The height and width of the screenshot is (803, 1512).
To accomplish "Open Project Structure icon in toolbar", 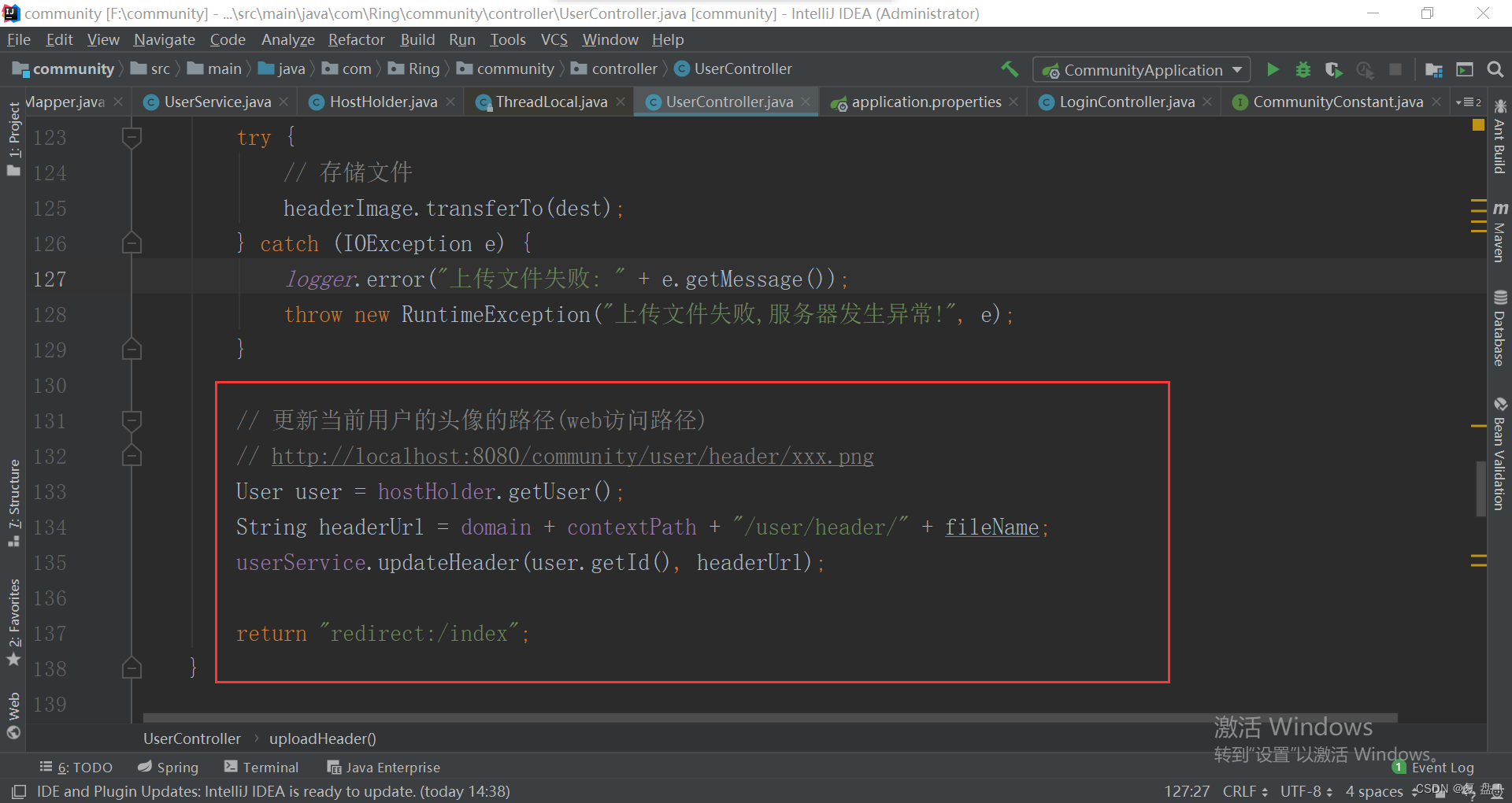I will tap(1434, 69).
